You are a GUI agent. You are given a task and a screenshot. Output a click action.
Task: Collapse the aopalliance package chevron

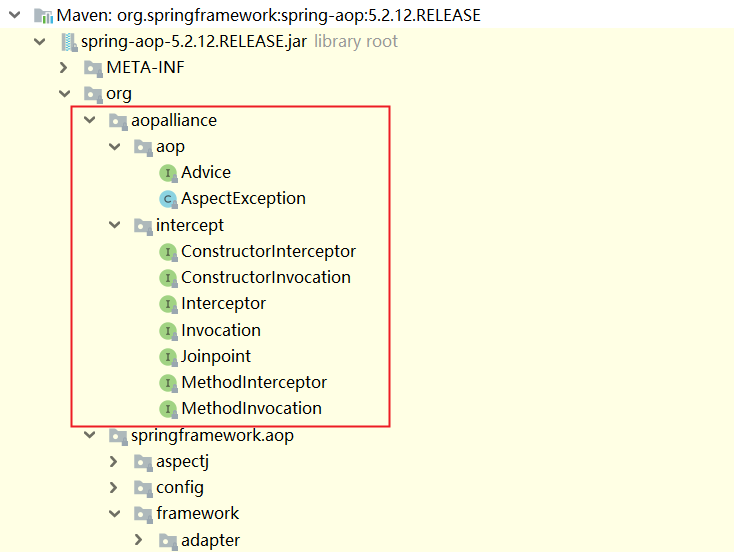89,120
